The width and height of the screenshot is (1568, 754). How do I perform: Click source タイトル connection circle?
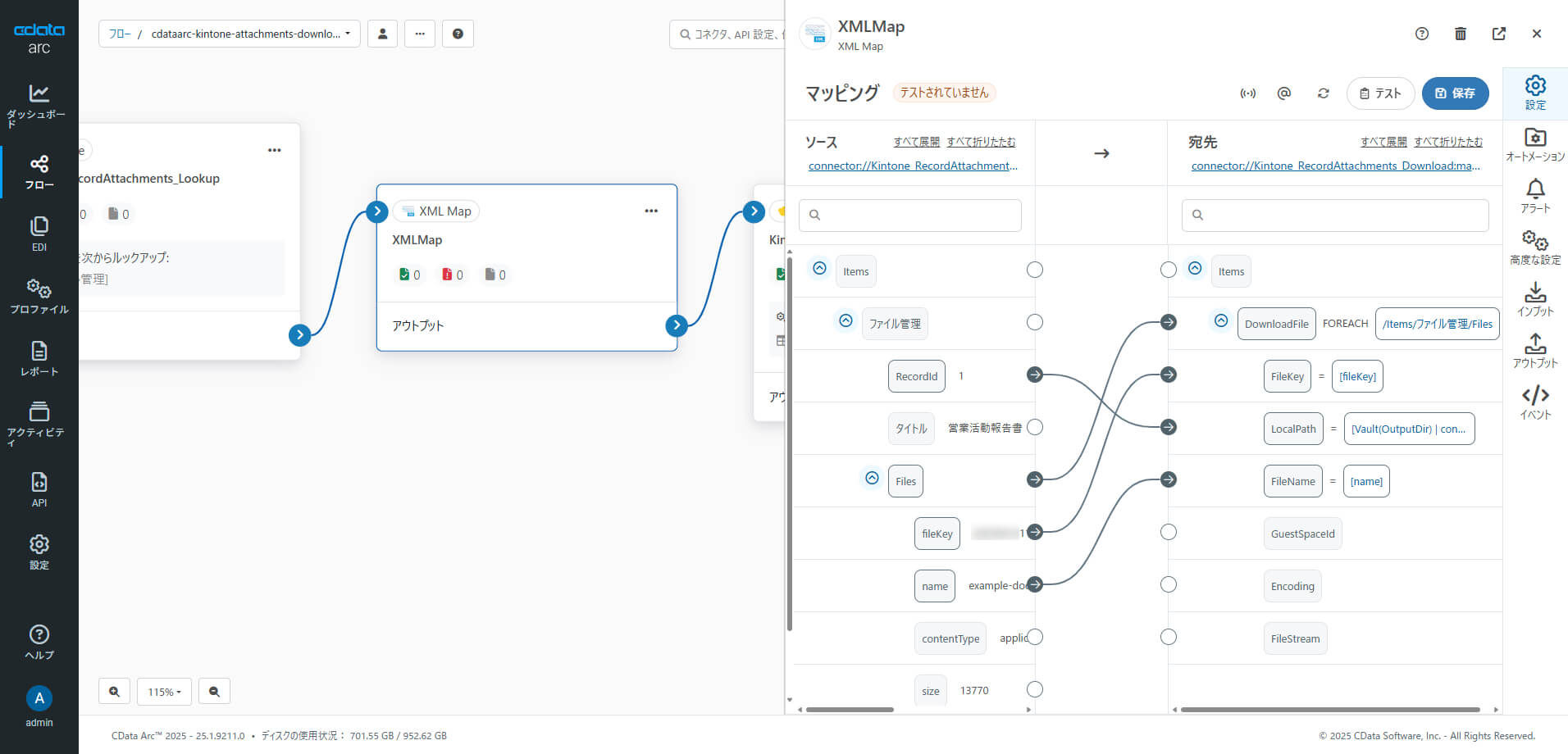click(1035, 427)
